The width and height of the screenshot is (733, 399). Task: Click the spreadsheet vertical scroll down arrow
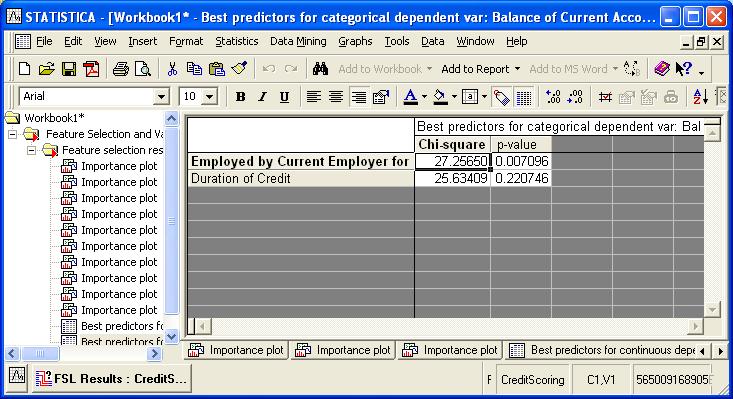coord(711,310)
